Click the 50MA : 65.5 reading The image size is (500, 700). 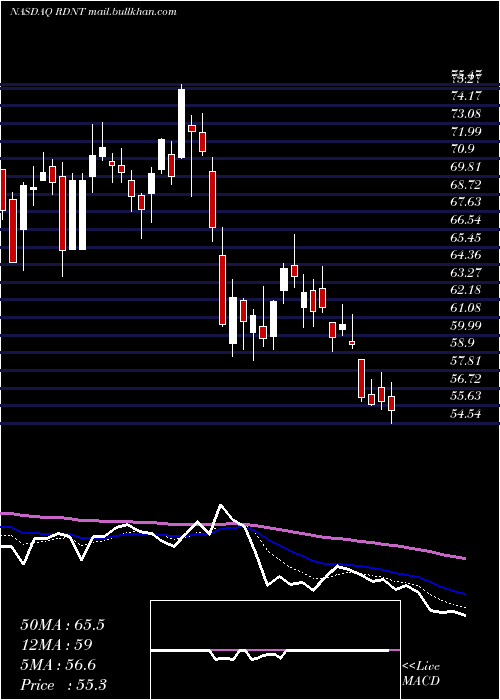click(x=62, y=625)
